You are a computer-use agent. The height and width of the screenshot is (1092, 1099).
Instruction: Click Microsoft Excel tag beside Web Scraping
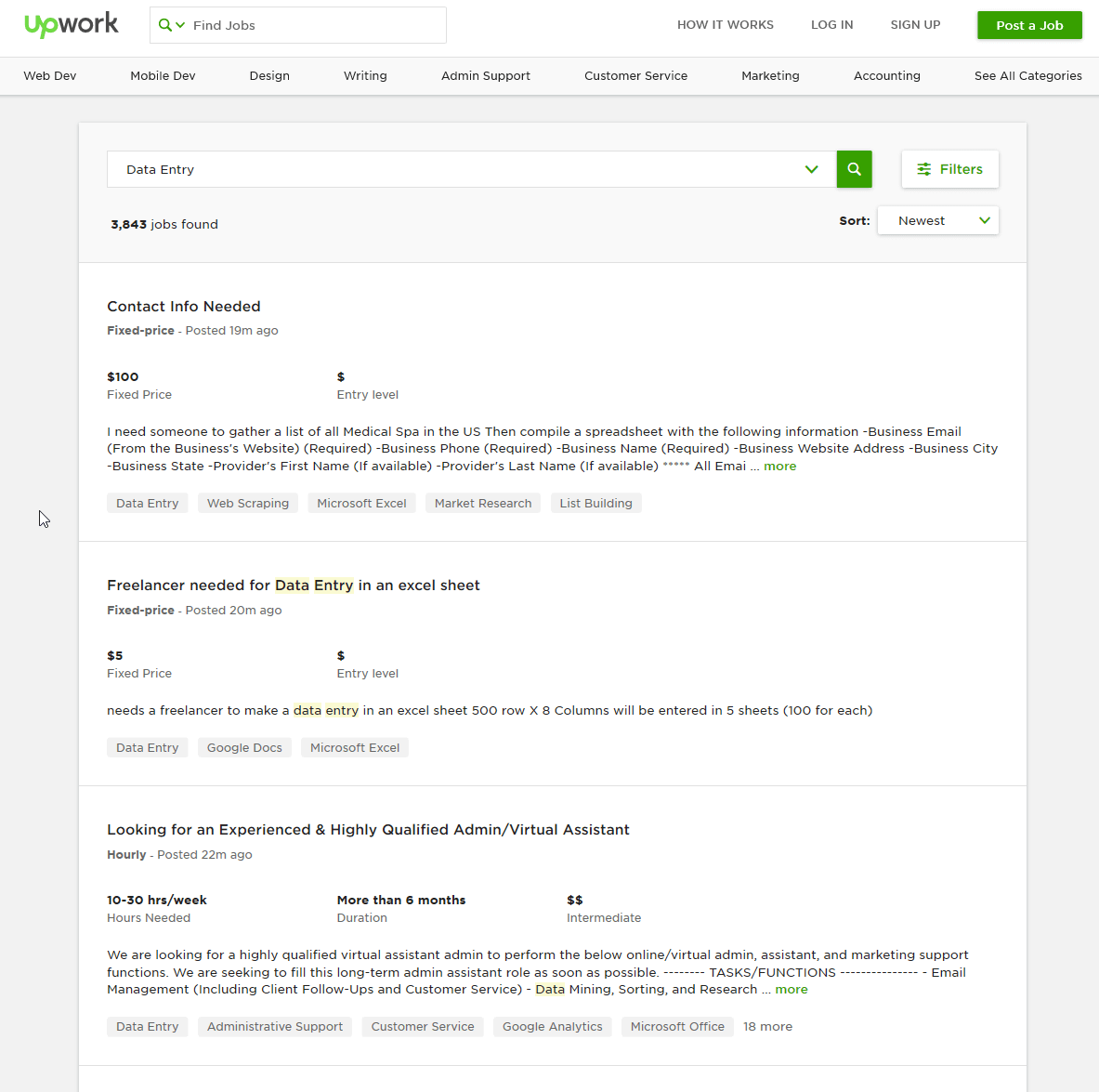tap(361, 503)
